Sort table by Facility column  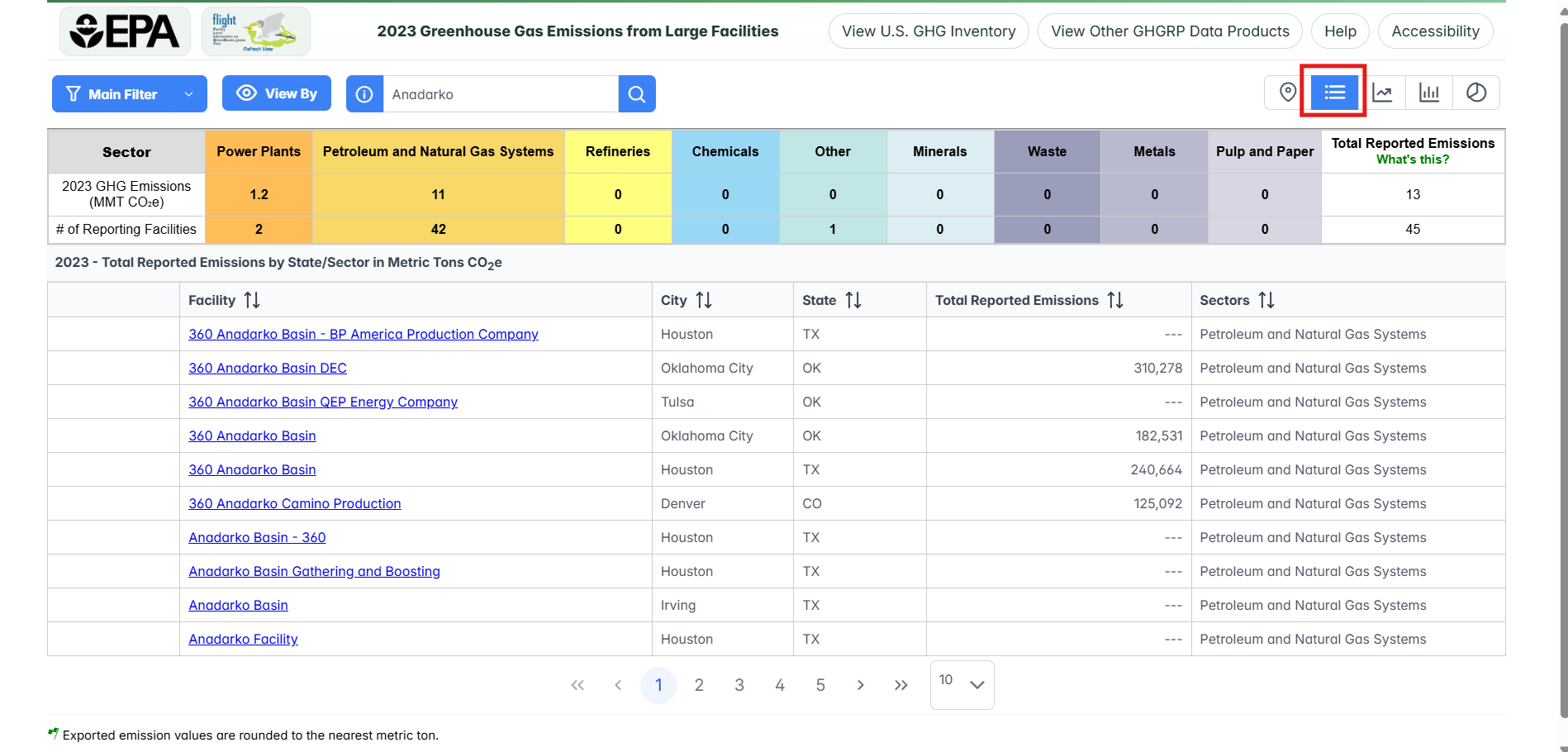pyautogui.click(x=252, y=300)
